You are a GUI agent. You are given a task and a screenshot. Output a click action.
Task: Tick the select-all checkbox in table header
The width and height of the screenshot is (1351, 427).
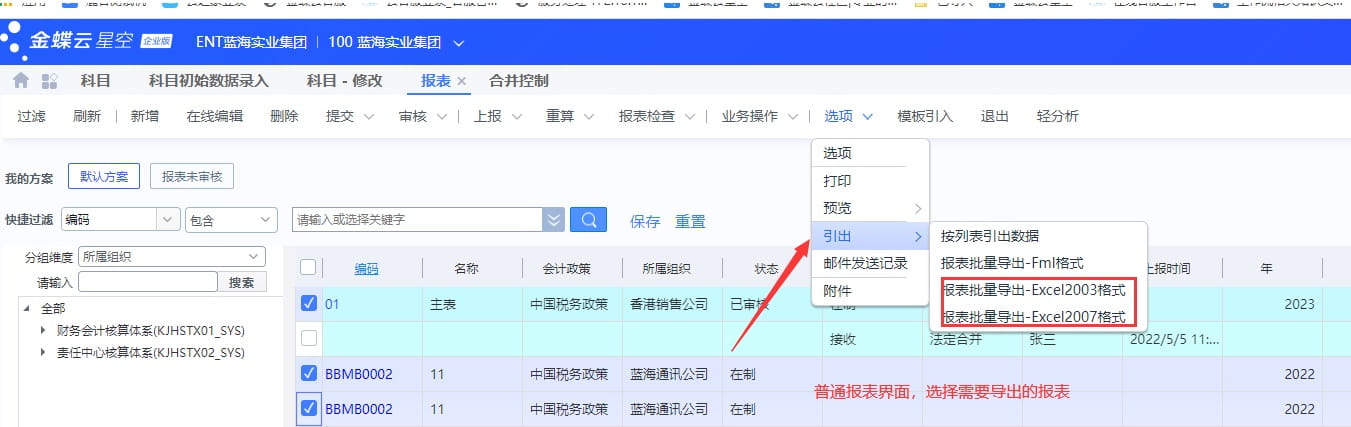(309, 267)
